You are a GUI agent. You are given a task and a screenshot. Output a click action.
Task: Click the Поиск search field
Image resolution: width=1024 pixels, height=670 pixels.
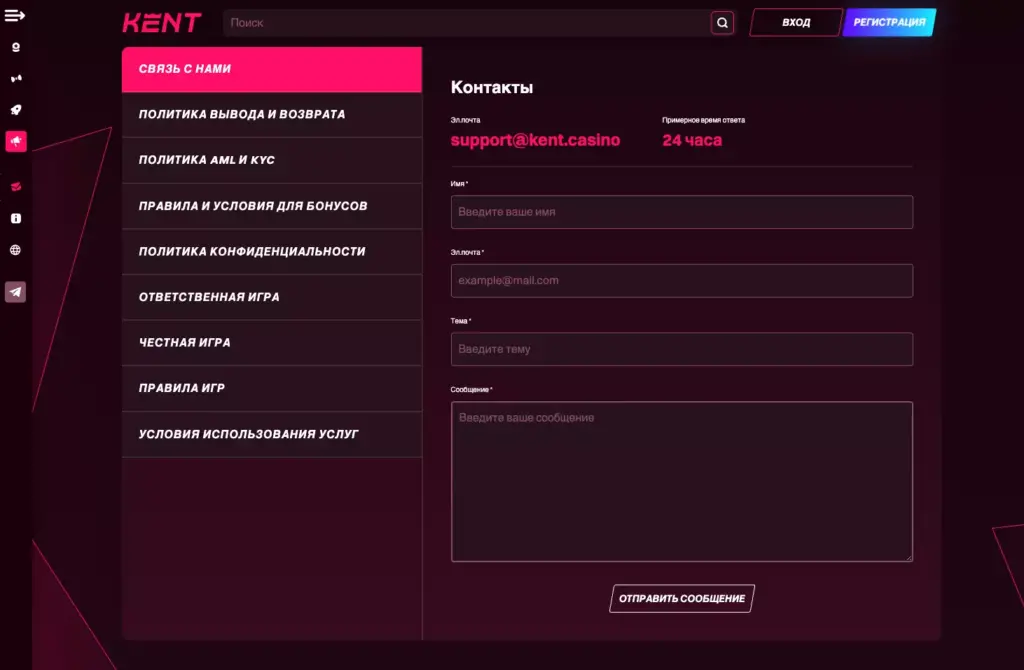tap(470, 22)
